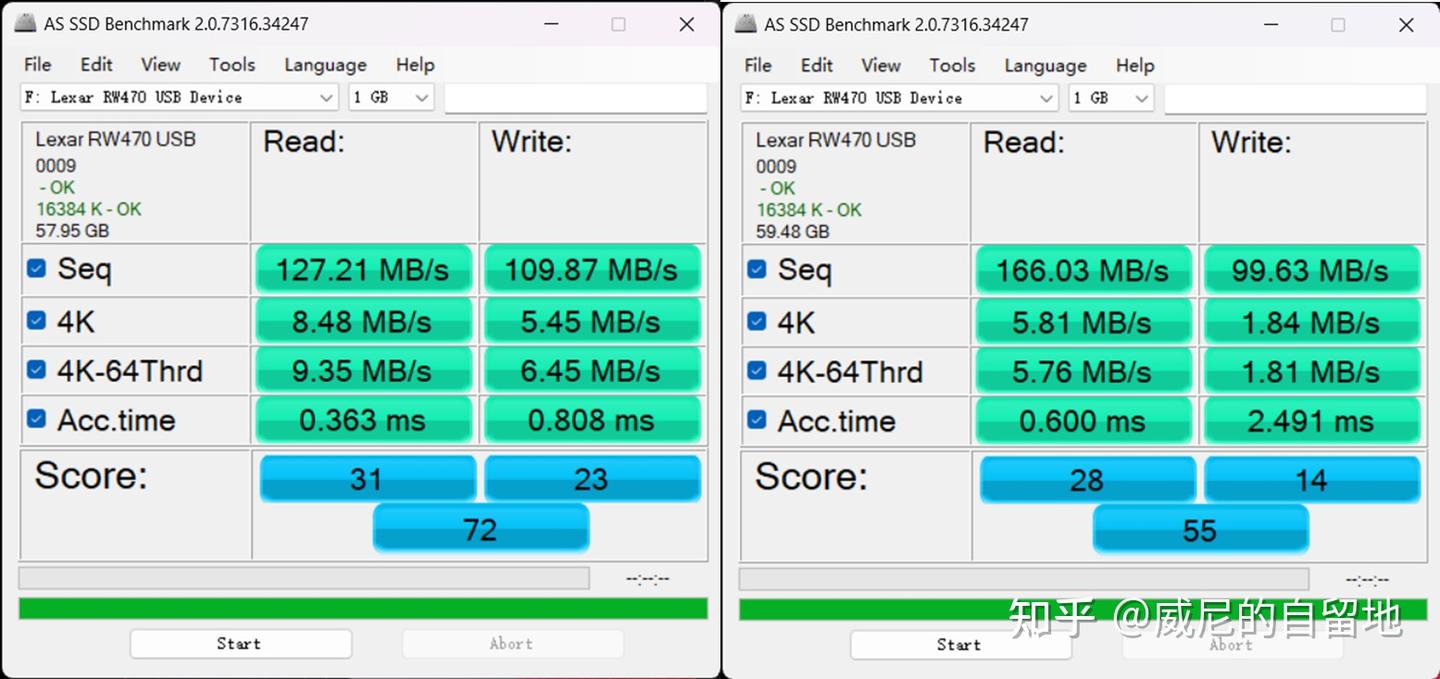1440x679 pixels.
Task: Open Language menu in left window
Action: coord(325,65)
